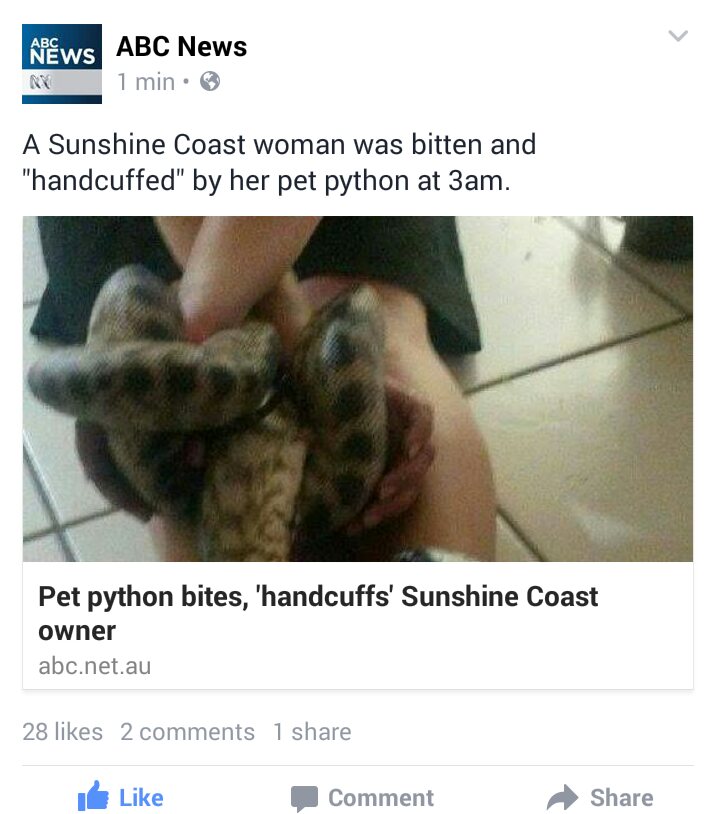The height and width of the screenshot is (814, 716).
Task: Click the small ABC logo in profile picture
Action: 40,82
